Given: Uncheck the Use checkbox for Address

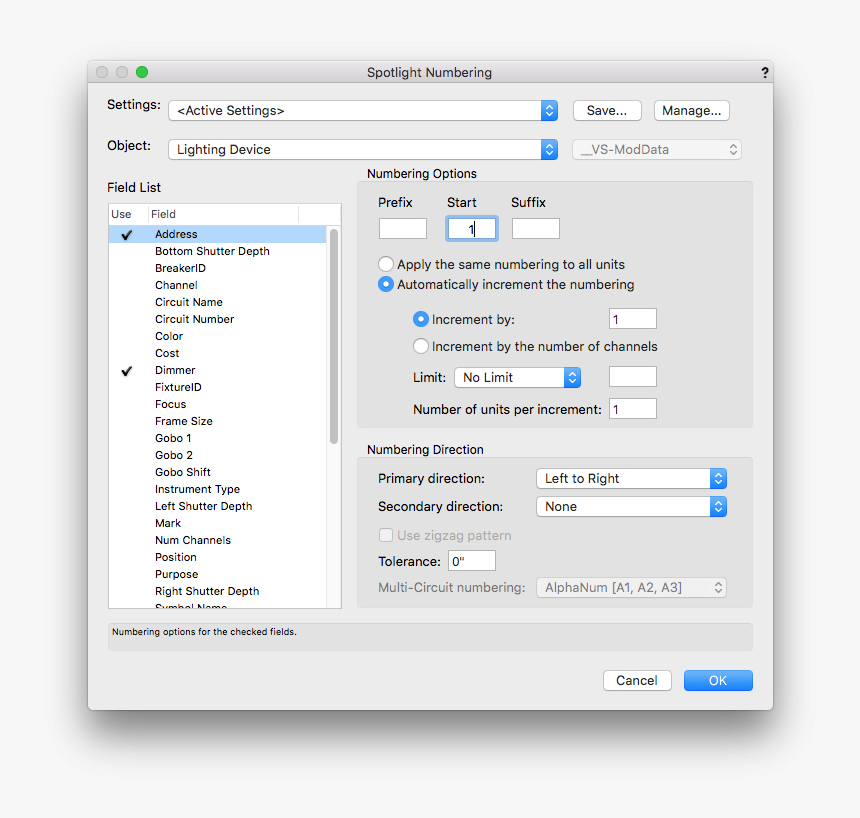Looking at the screenshot, I should pyautogui.click(x=126, y=233).
